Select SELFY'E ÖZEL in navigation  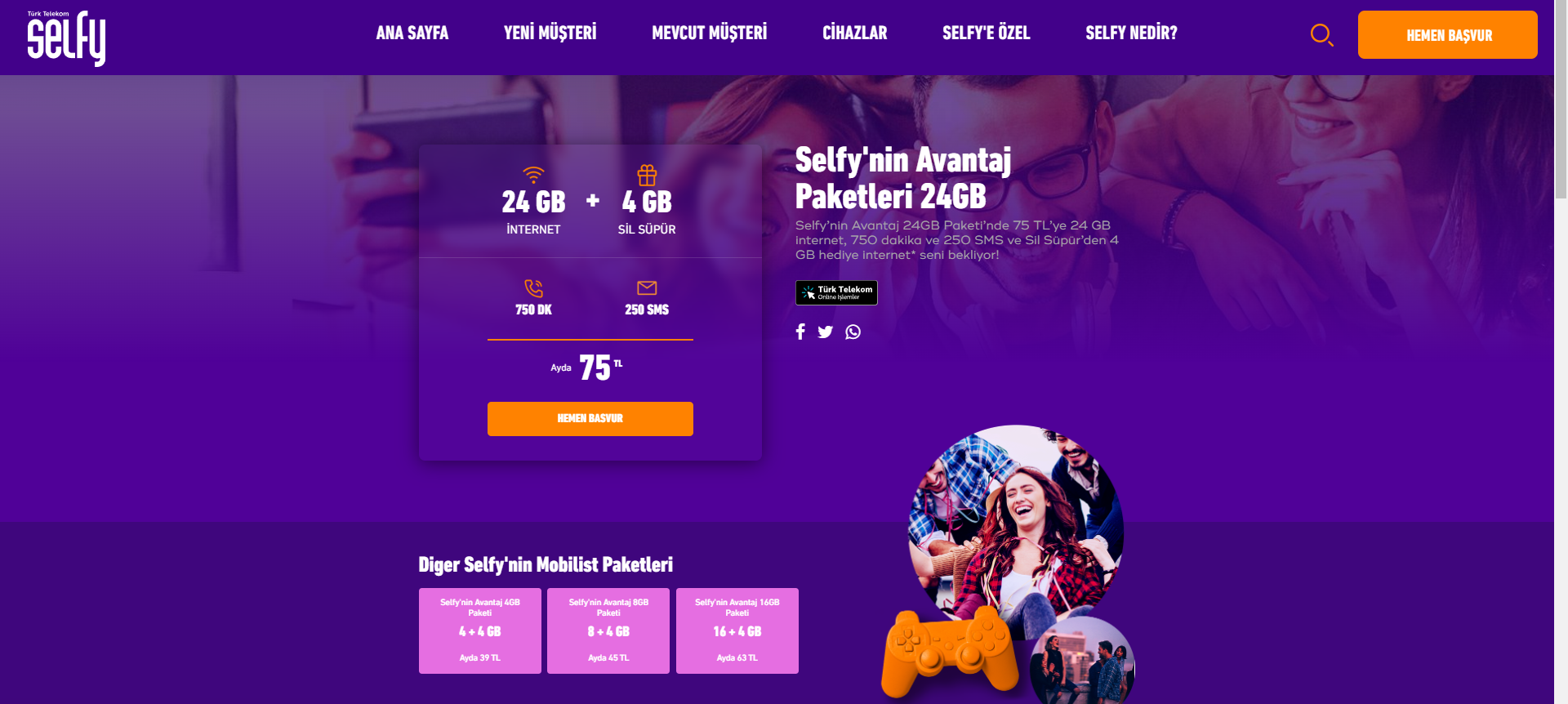pyautogui.click(x=986, y=33)
